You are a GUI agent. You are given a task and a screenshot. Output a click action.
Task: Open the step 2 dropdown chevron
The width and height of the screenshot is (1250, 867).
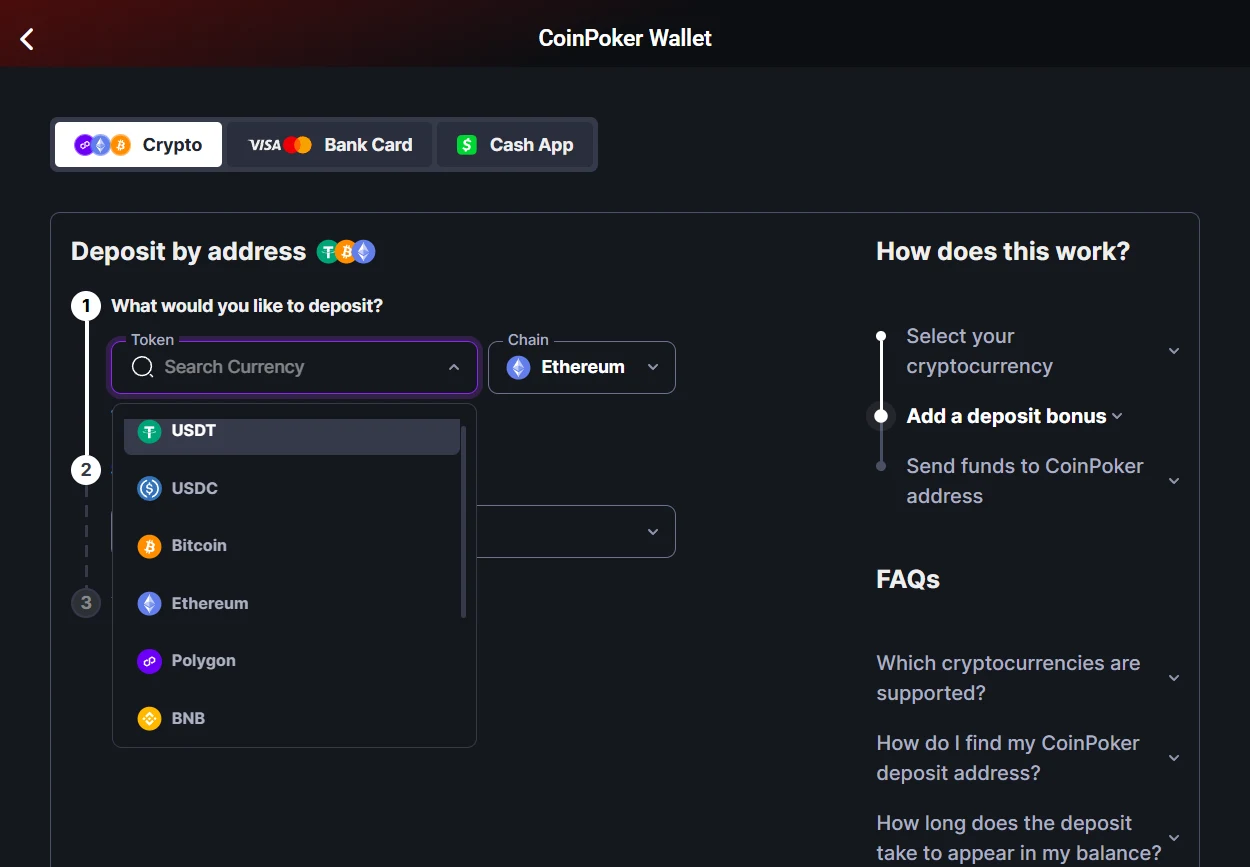click(x=653, y=532)
